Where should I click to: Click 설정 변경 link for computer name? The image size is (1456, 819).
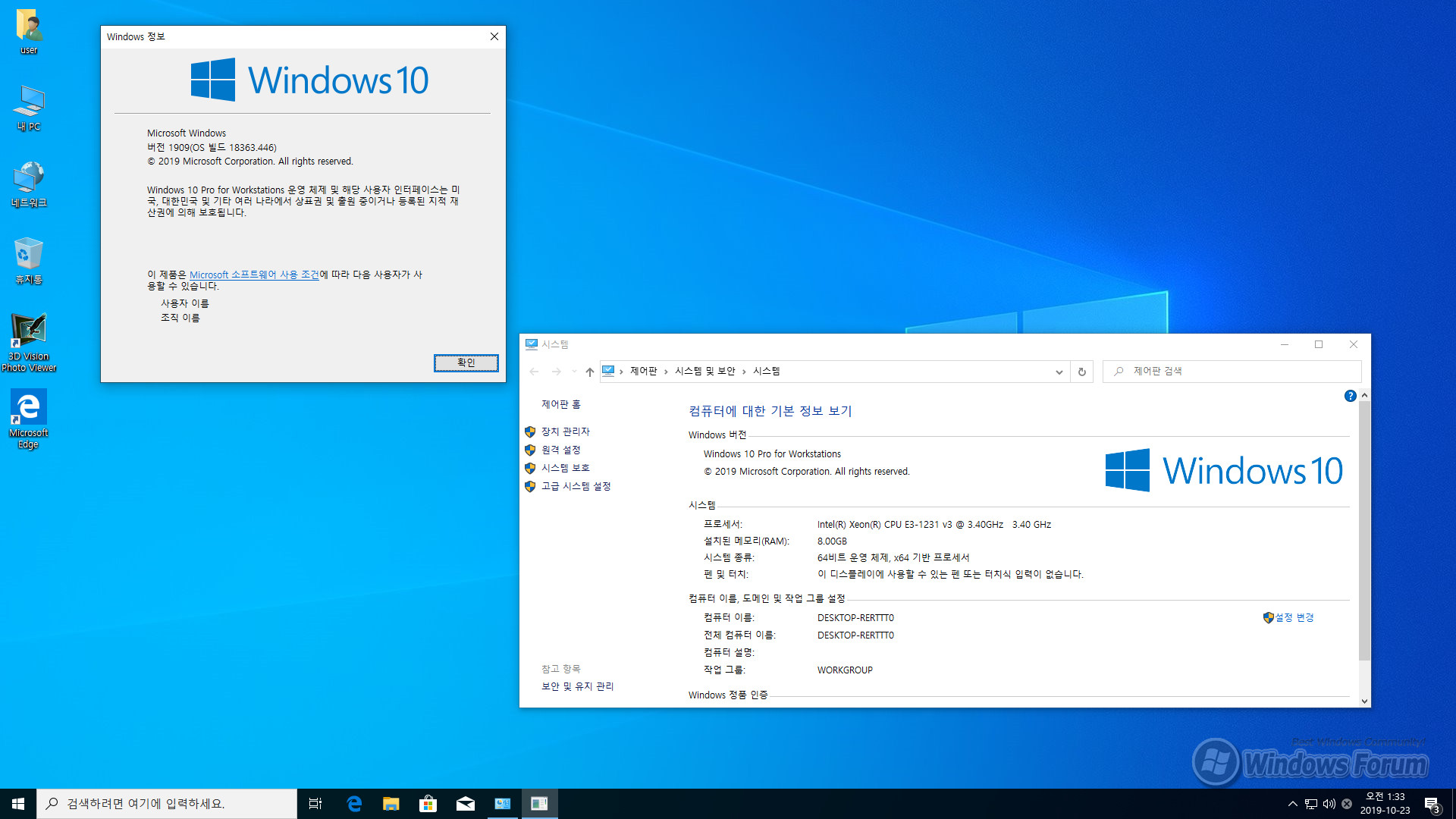[1294, 617]
